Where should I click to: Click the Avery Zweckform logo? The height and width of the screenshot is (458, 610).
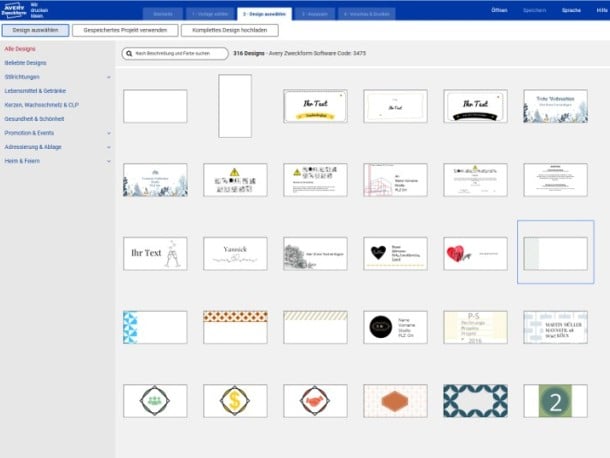click(x=14, y=10)
